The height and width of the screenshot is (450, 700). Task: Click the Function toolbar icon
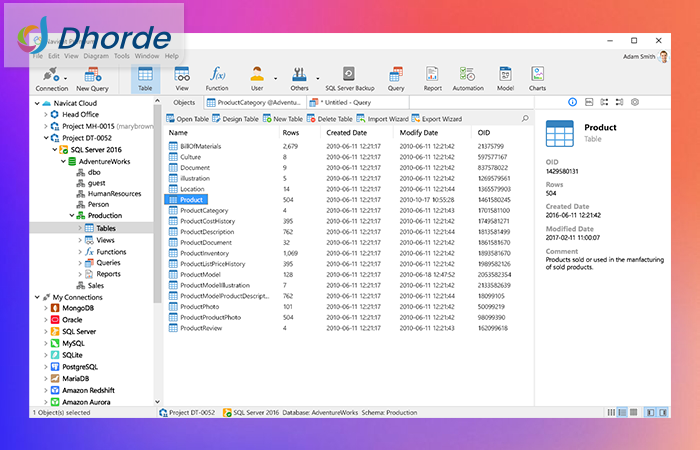[x=217, y=76]
